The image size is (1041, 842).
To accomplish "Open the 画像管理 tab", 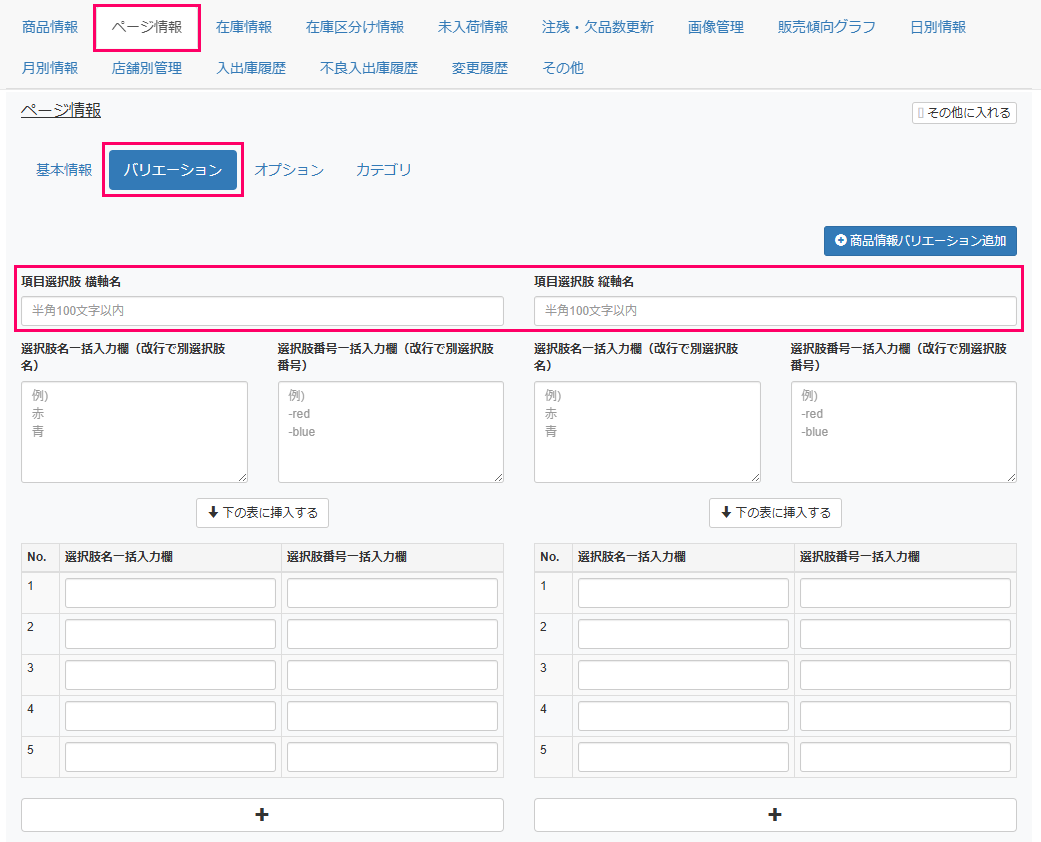I will click(x=716, y=27).
